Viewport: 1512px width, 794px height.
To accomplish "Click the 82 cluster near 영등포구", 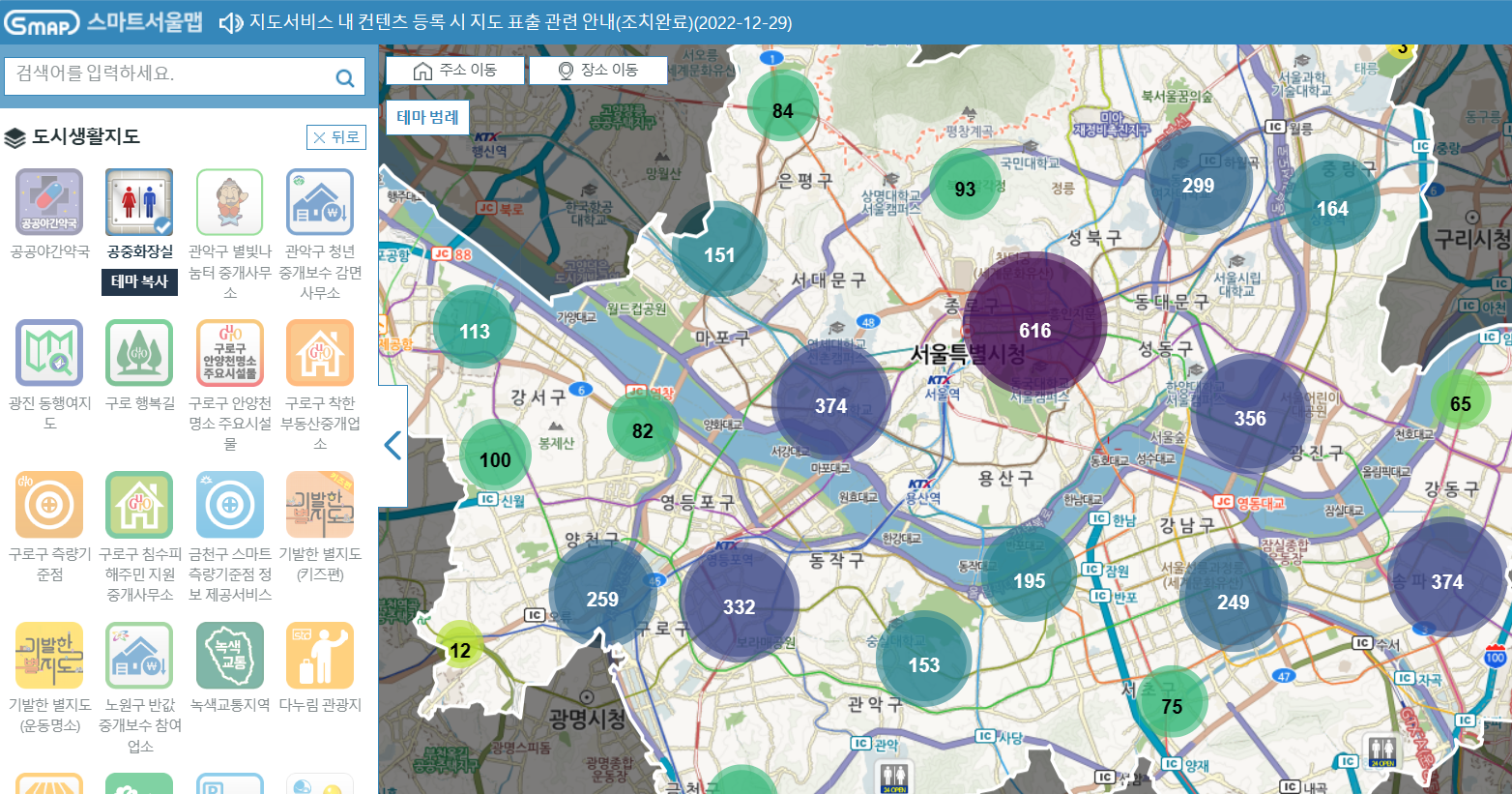I will (x=643, y=426).
